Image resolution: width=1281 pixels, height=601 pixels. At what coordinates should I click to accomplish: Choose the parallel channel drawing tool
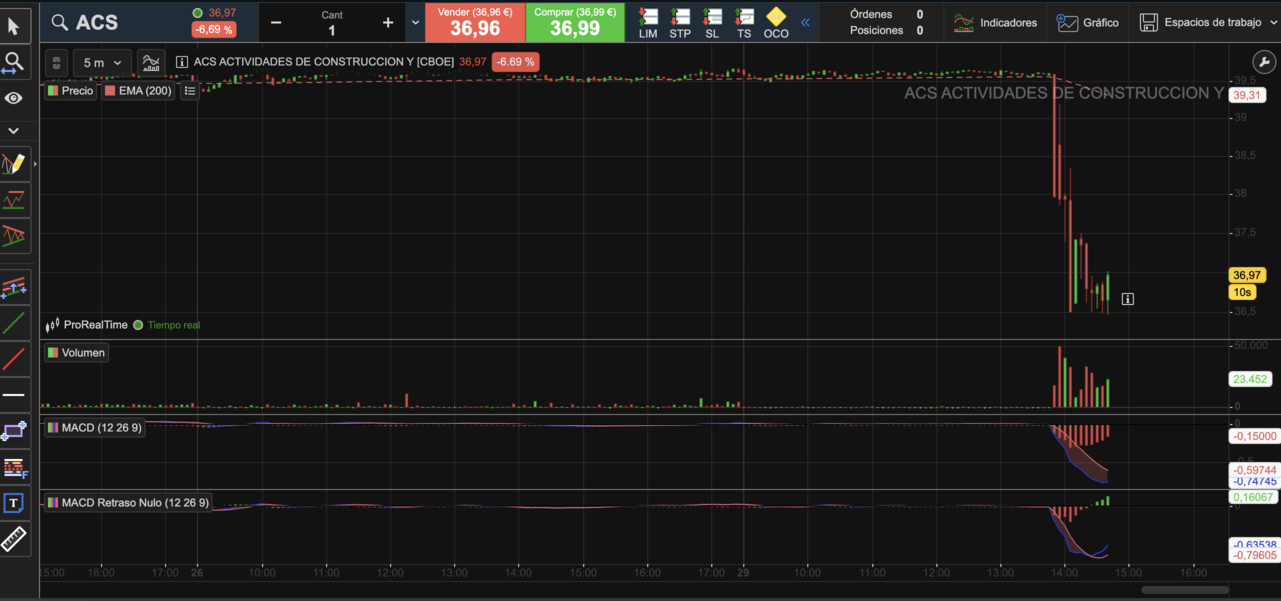(14, 288)
